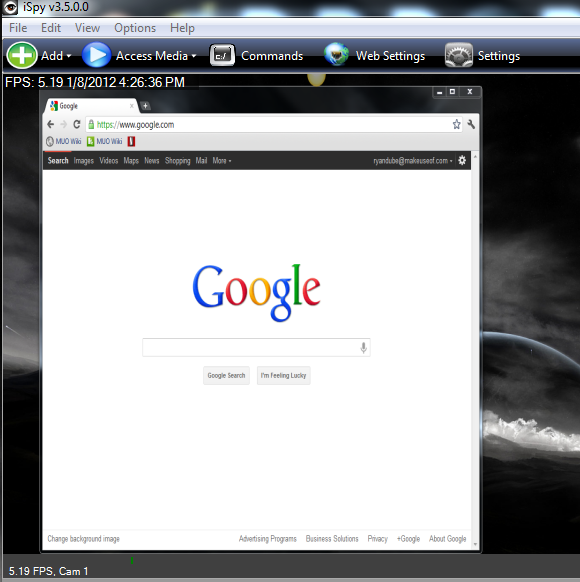
Task: Open the View menu
Action: pyautogui.click(x=87, y=28)
